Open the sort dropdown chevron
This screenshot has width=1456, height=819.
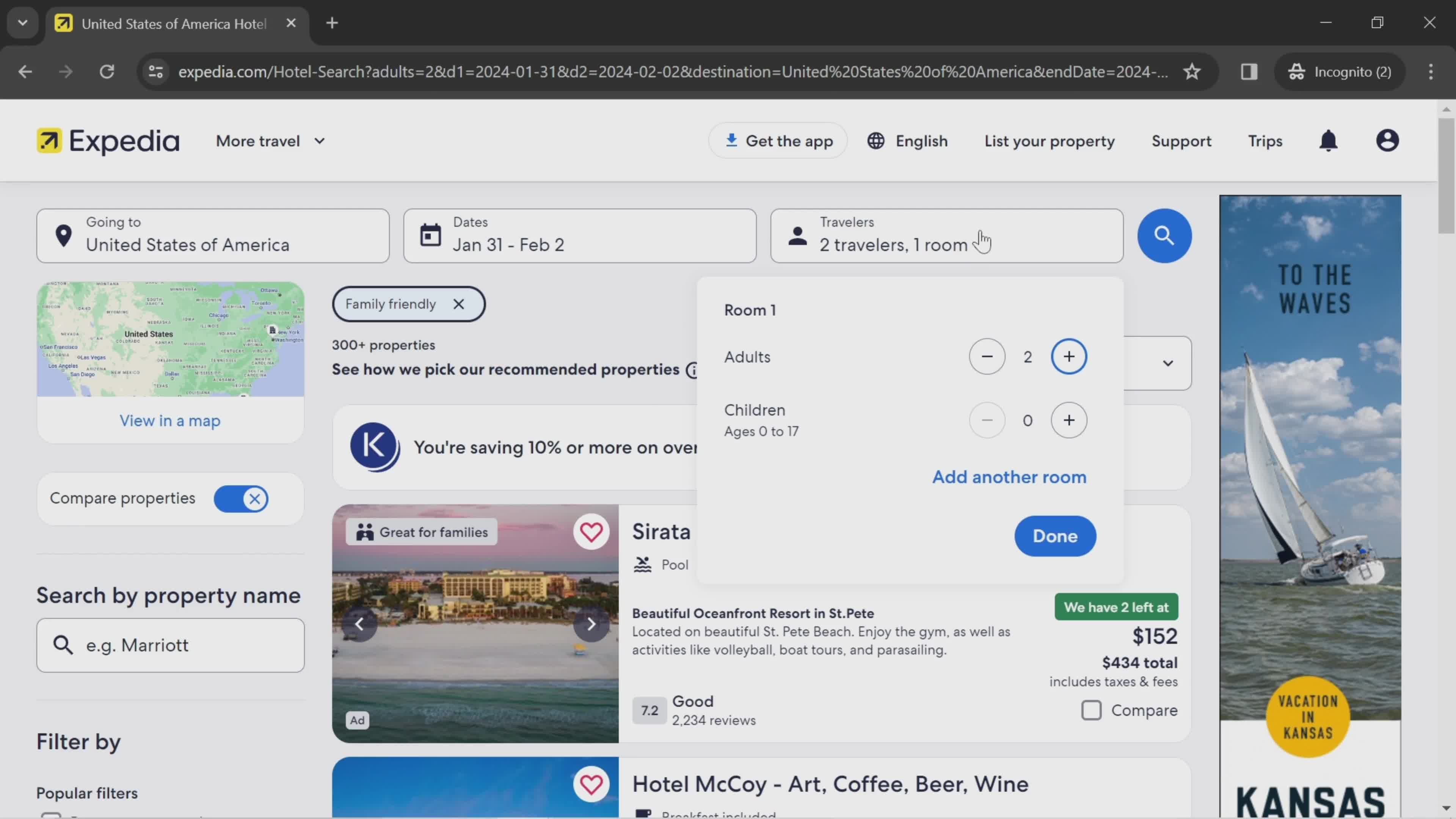pos(1168,363)
